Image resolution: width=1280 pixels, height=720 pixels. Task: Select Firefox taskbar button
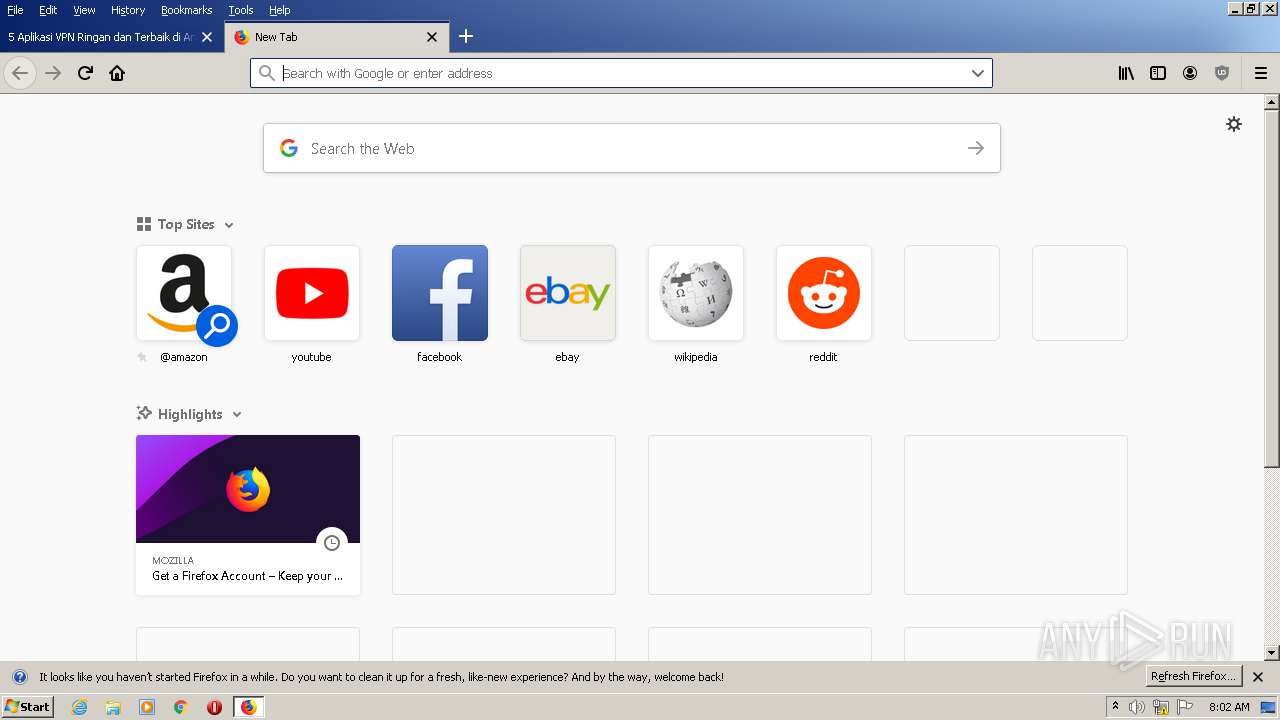pyautogui.click(x=248, y=707)
